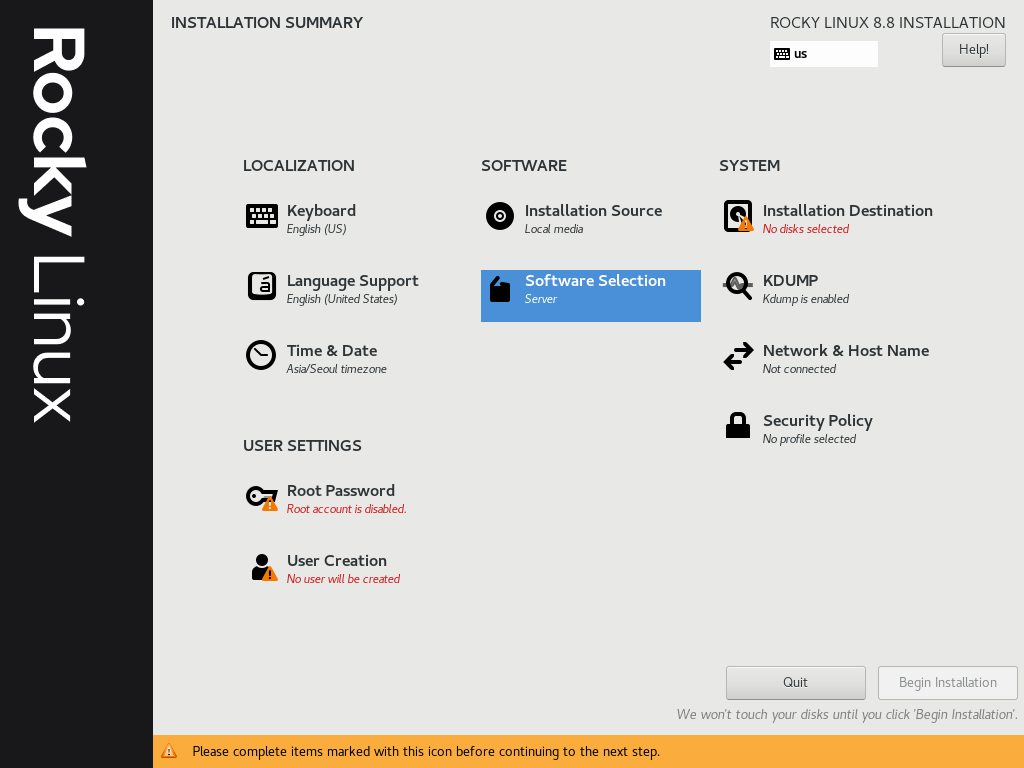
Task: Open KDUMP configuration
Action: point(790,281)
